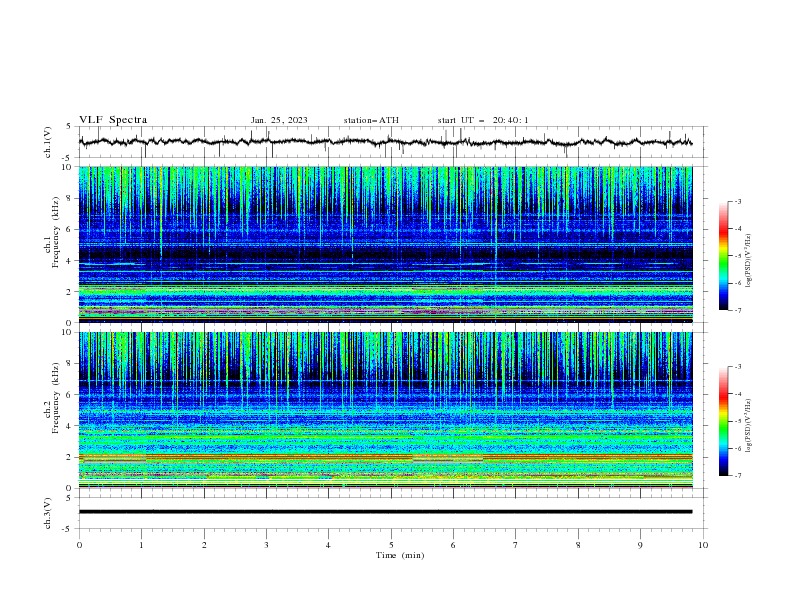Click the ch.1 spectrogram panel
This screenshot has width=792, height=612.
386,244
